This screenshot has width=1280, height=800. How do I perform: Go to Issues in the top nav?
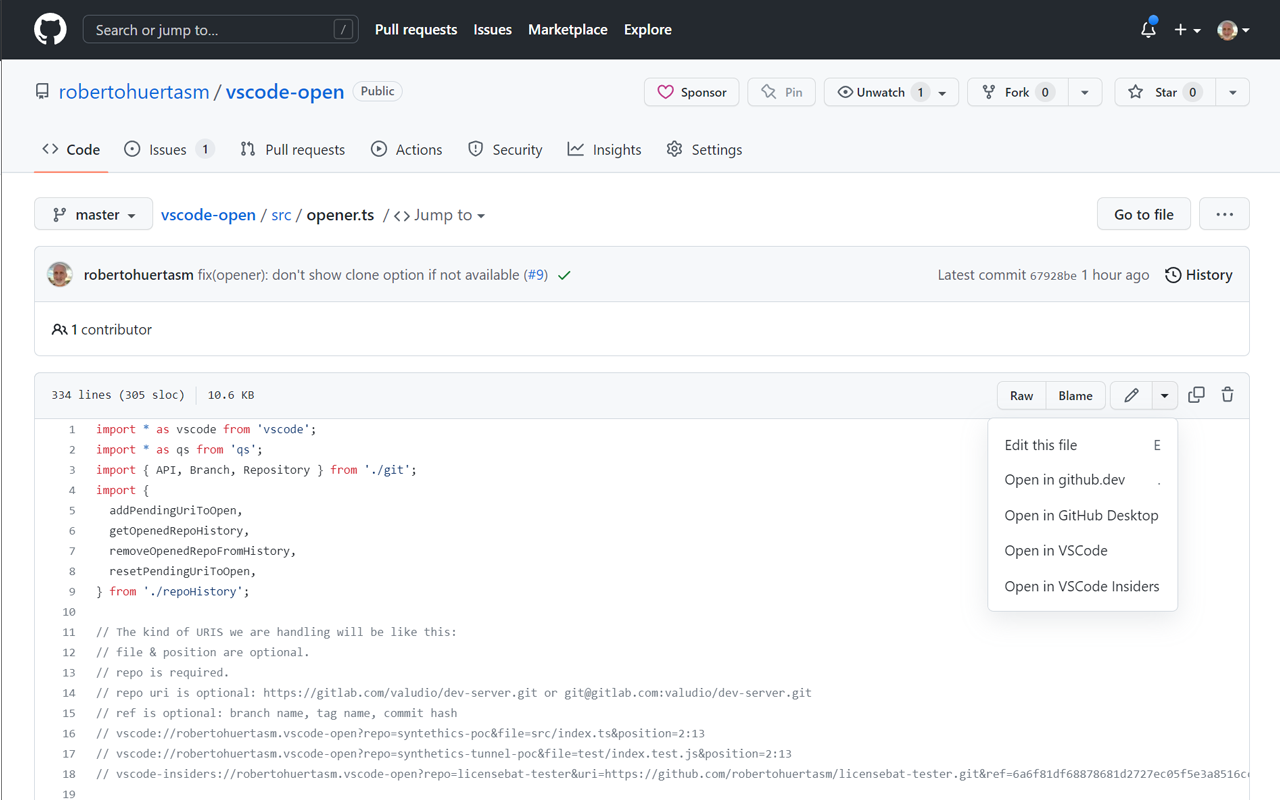coord(492,30)
